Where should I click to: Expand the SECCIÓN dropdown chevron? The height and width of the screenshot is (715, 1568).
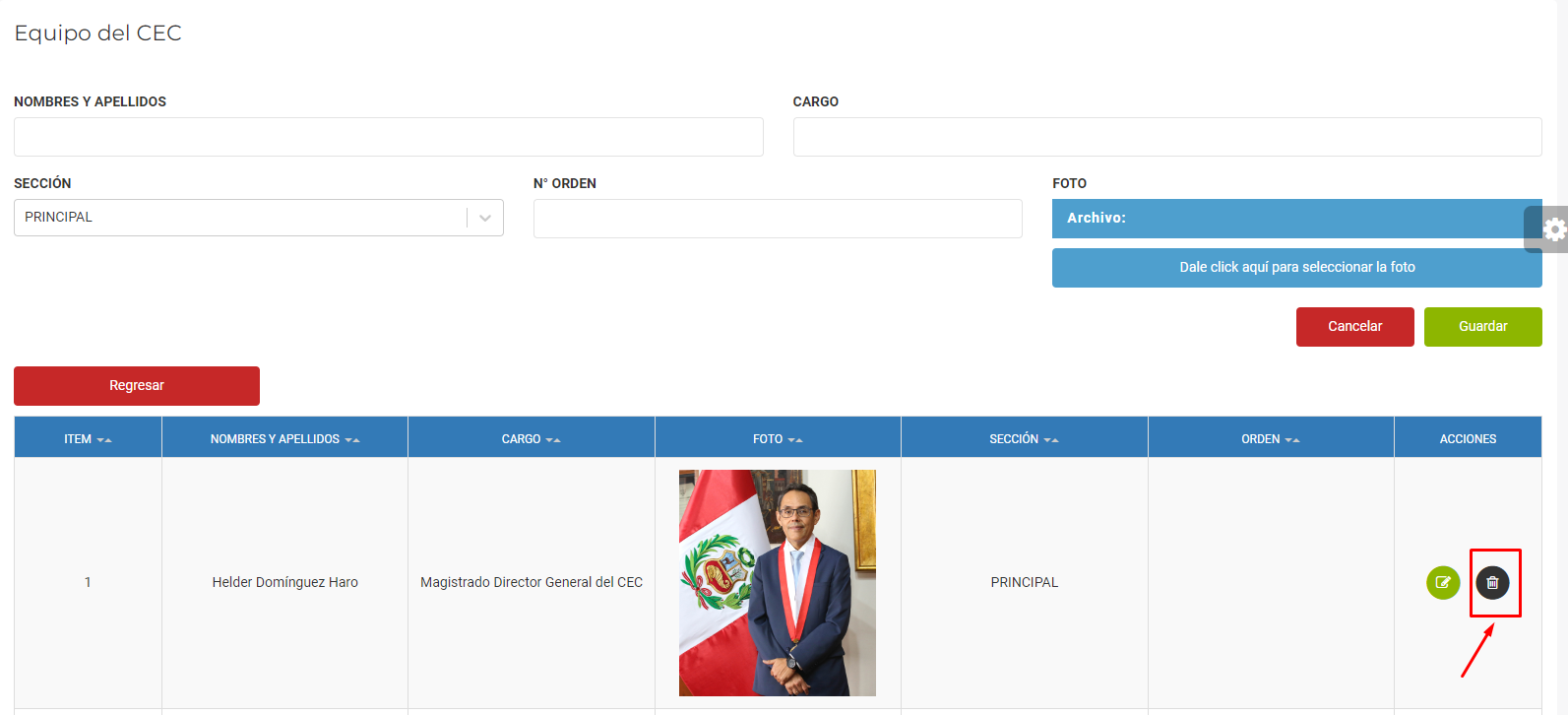tap(485, 218)
